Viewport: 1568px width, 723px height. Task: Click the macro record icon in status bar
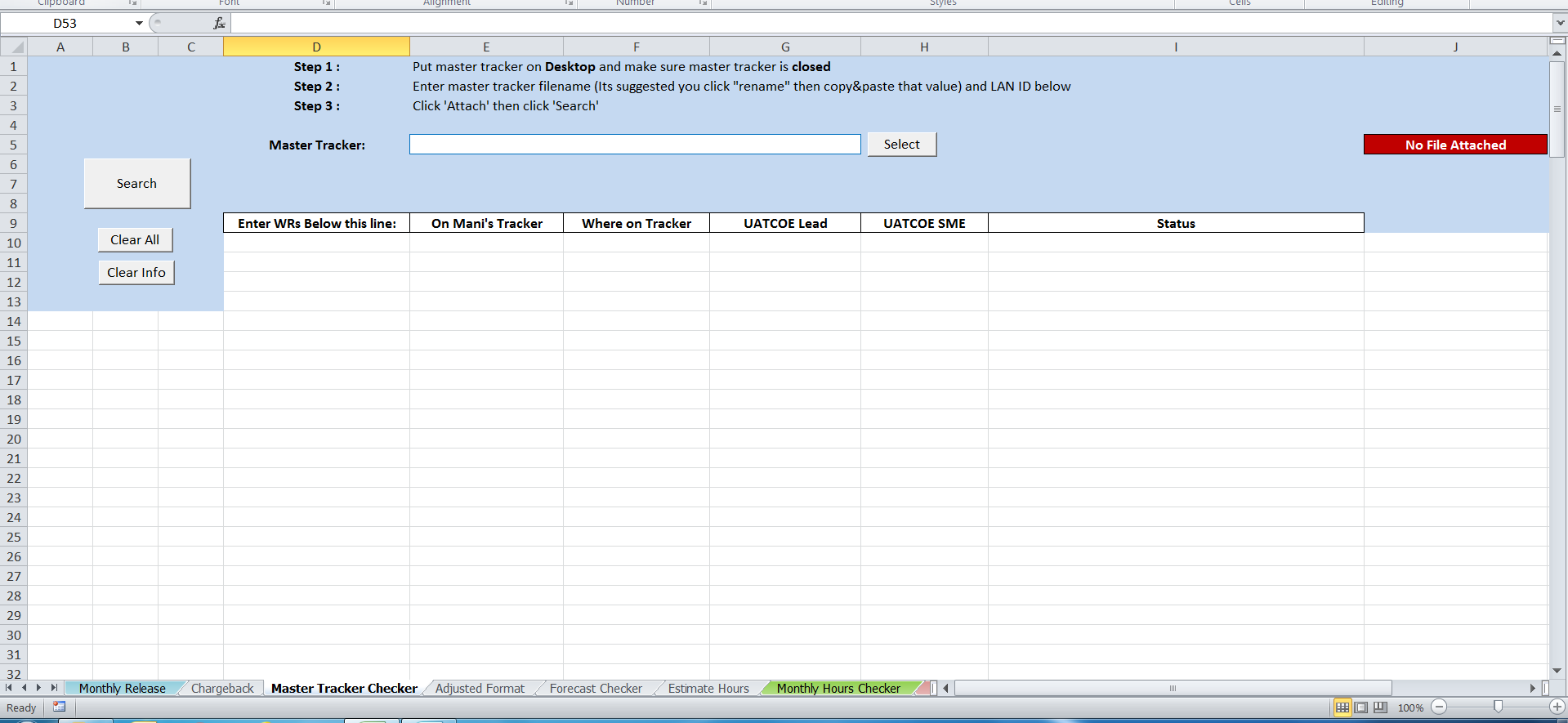[59, 707]
